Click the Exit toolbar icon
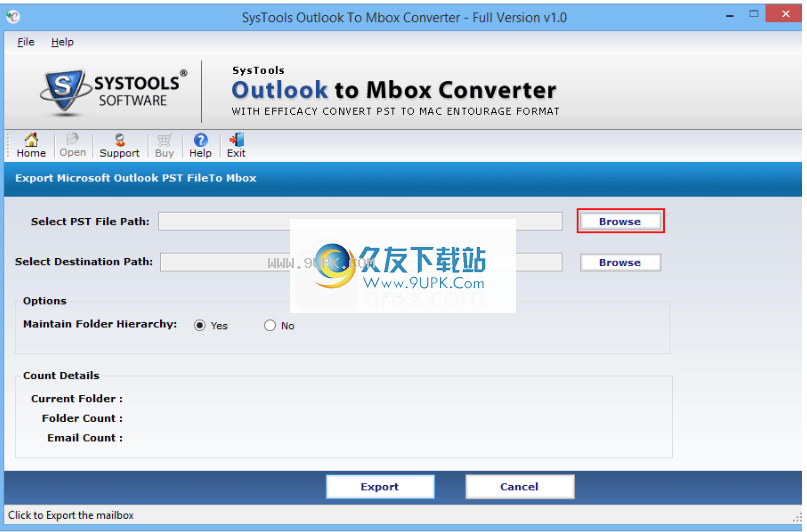Image resolution: width=807 pixels, height=532 pixels. [x=236, y=146]
